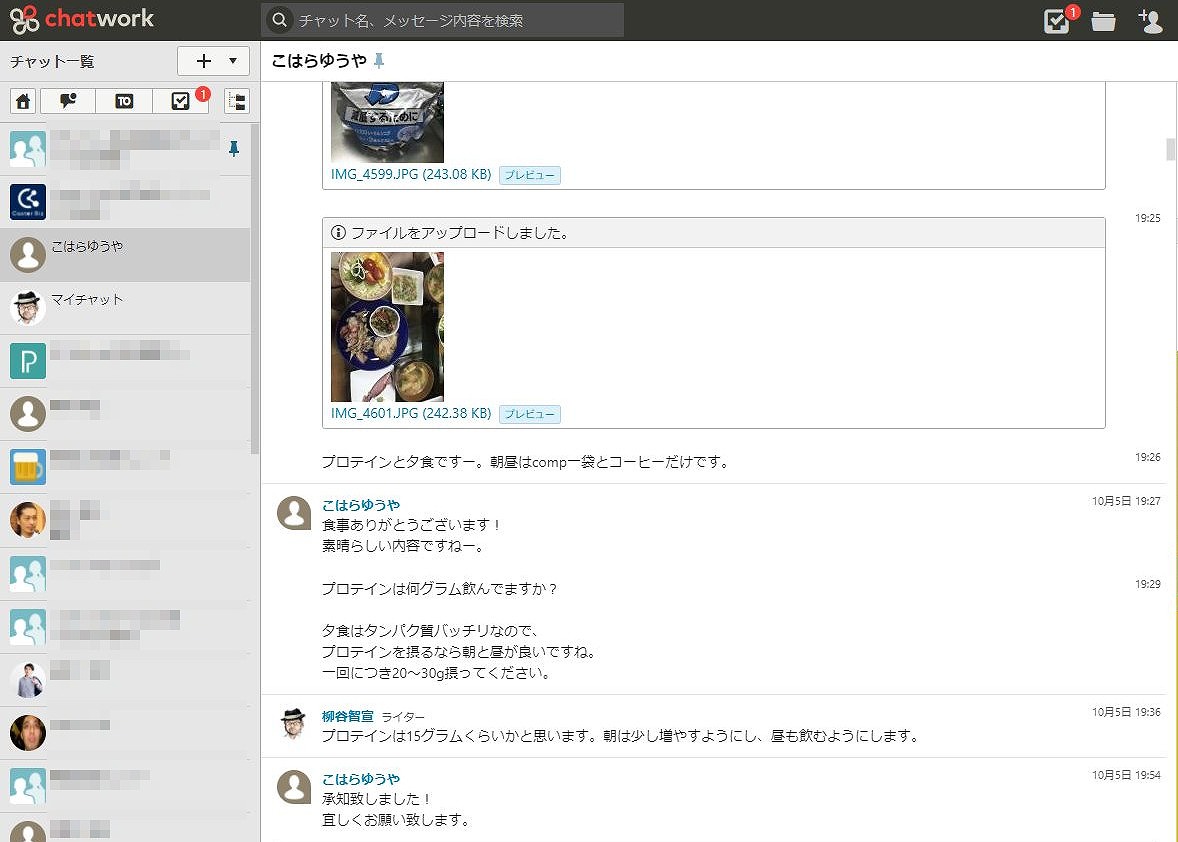This screenshot has height=842, width=1178.
Task: Click the 10月5日 19:36 timestamp
Action: click(x=1125, y=712)
